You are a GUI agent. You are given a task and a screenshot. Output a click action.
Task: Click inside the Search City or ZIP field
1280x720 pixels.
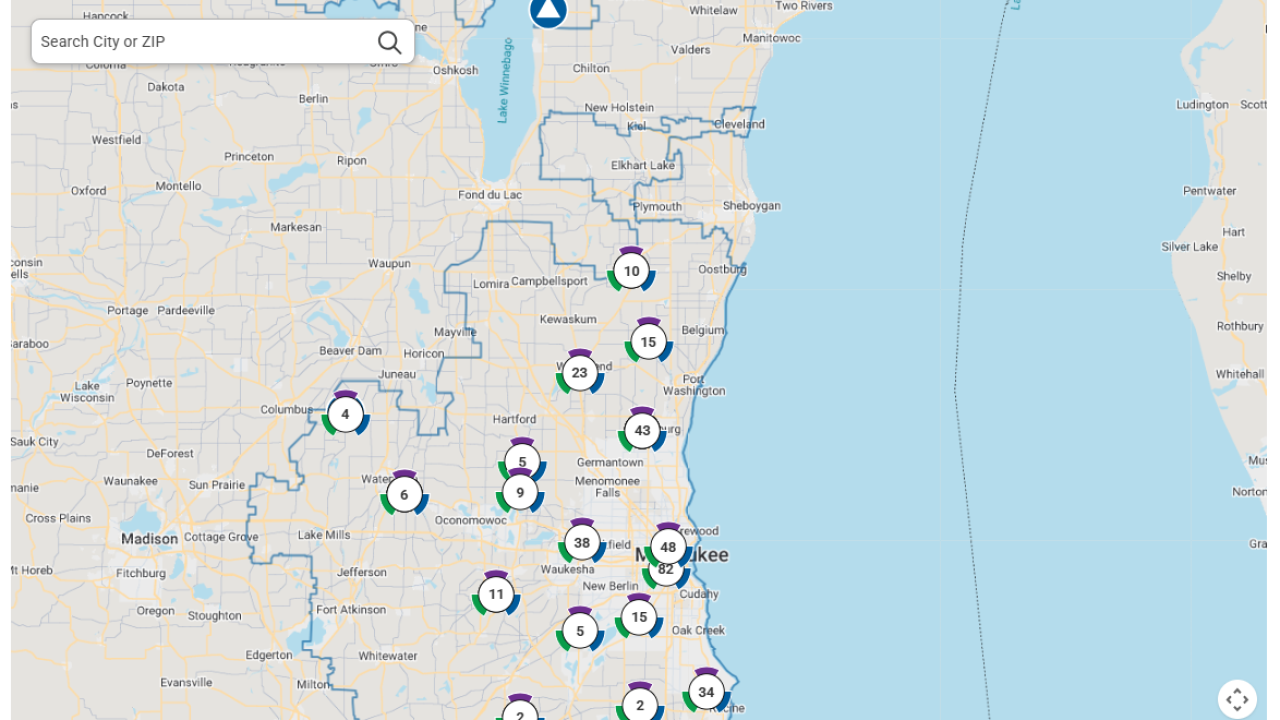point(200,41)
